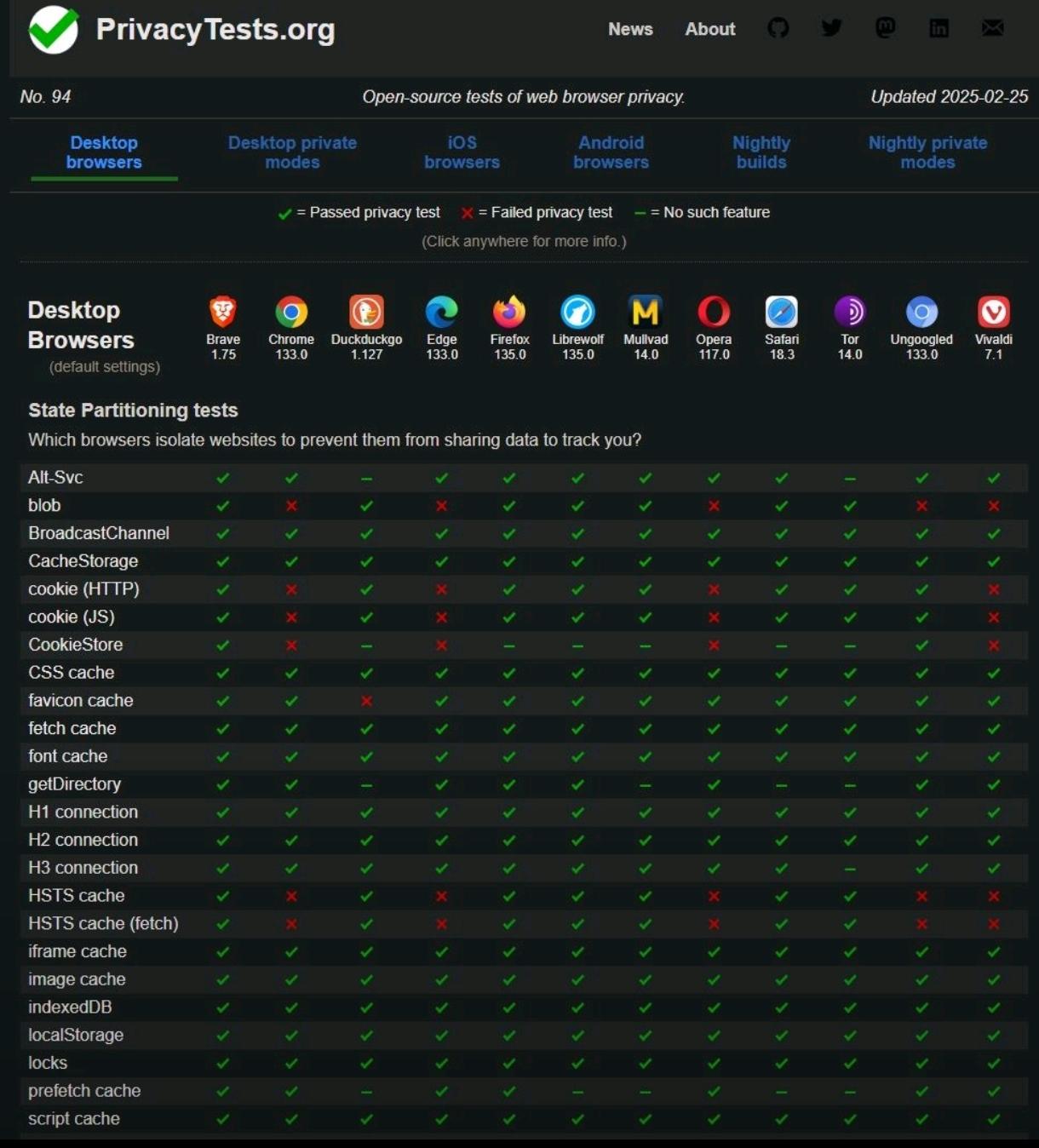Select the Librewolf browser icon

click(577, 312)
